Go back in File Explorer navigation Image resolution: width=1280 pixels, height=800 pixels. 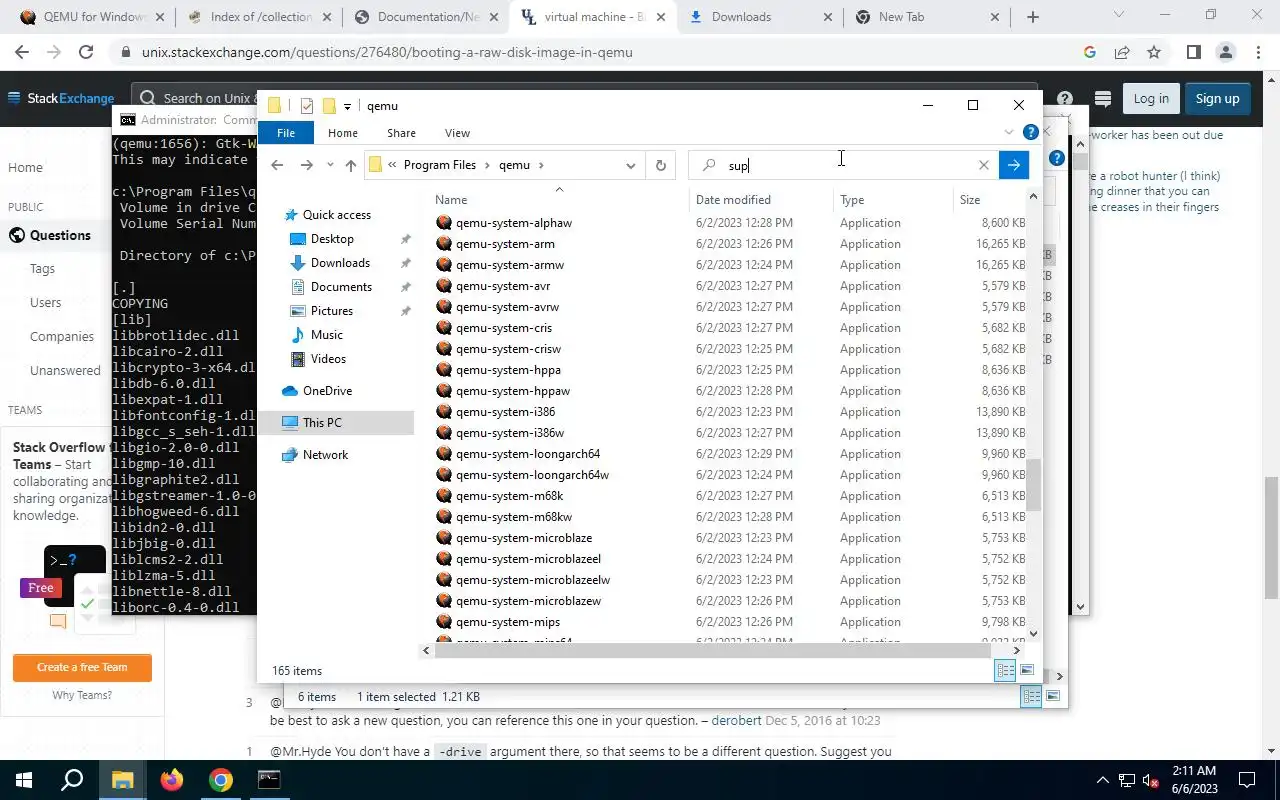point(278,165)
